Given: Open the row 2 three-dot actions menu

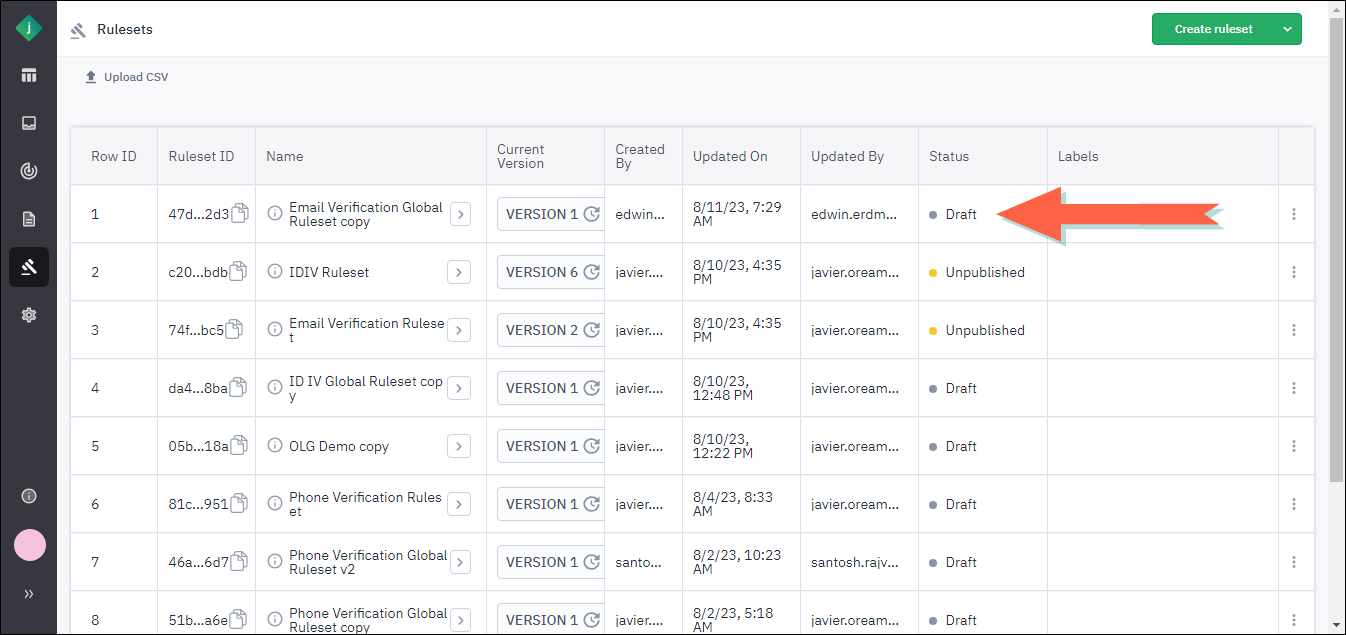Looking at the screenshot, I should [1294, 272].
